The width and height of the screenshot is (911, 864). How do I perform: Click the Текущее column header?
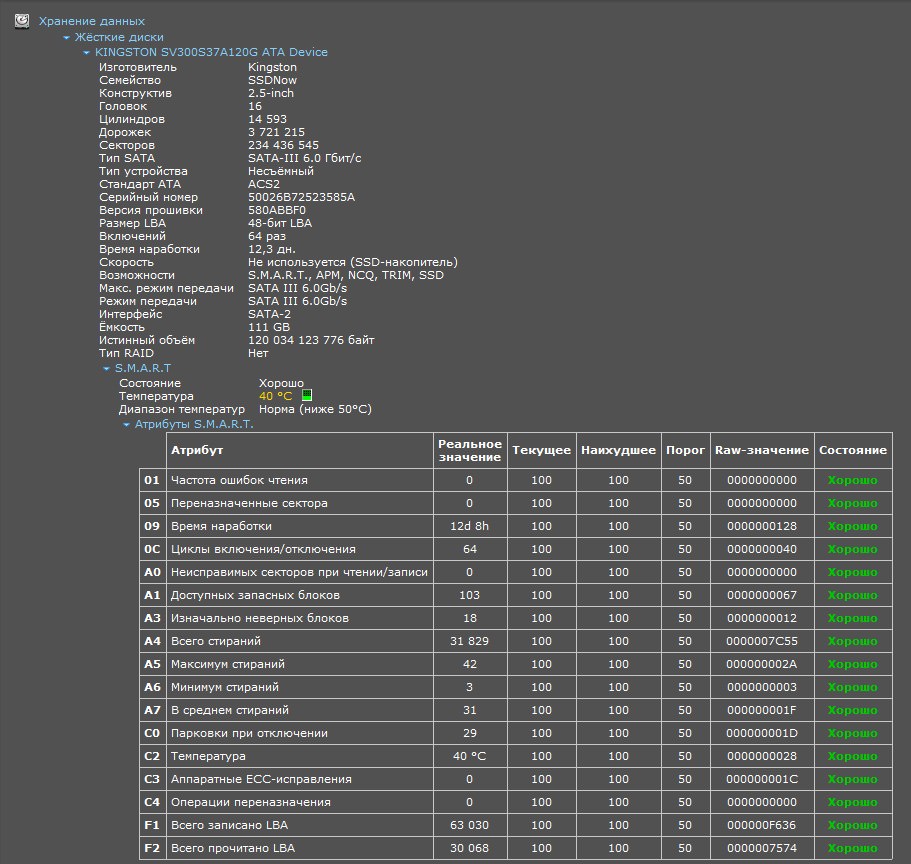541,450
